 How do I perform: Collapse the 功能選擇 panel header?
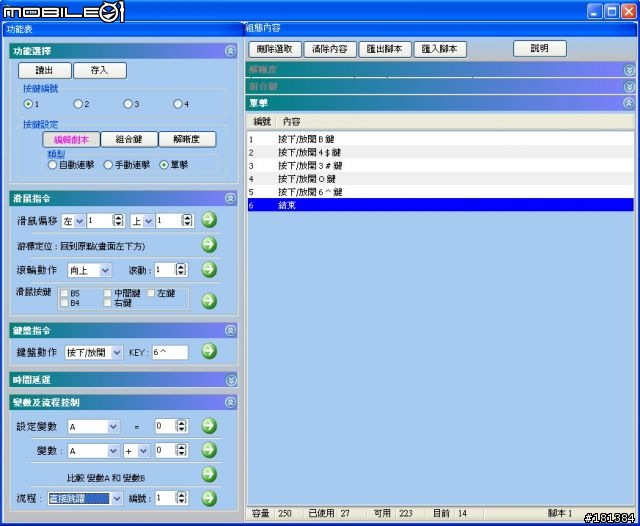(x=230, y=51)
